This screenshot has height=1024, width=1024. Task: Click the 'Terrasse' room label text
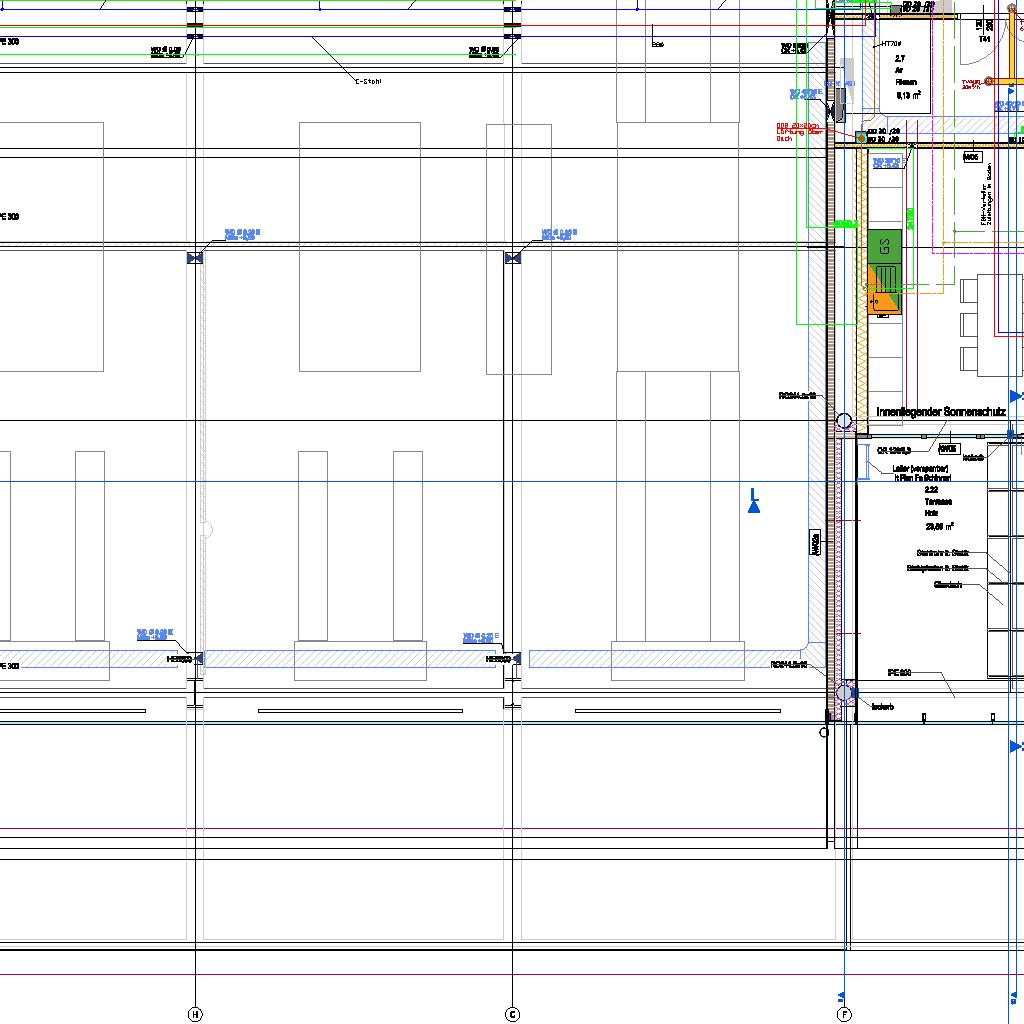coord(938,502)
